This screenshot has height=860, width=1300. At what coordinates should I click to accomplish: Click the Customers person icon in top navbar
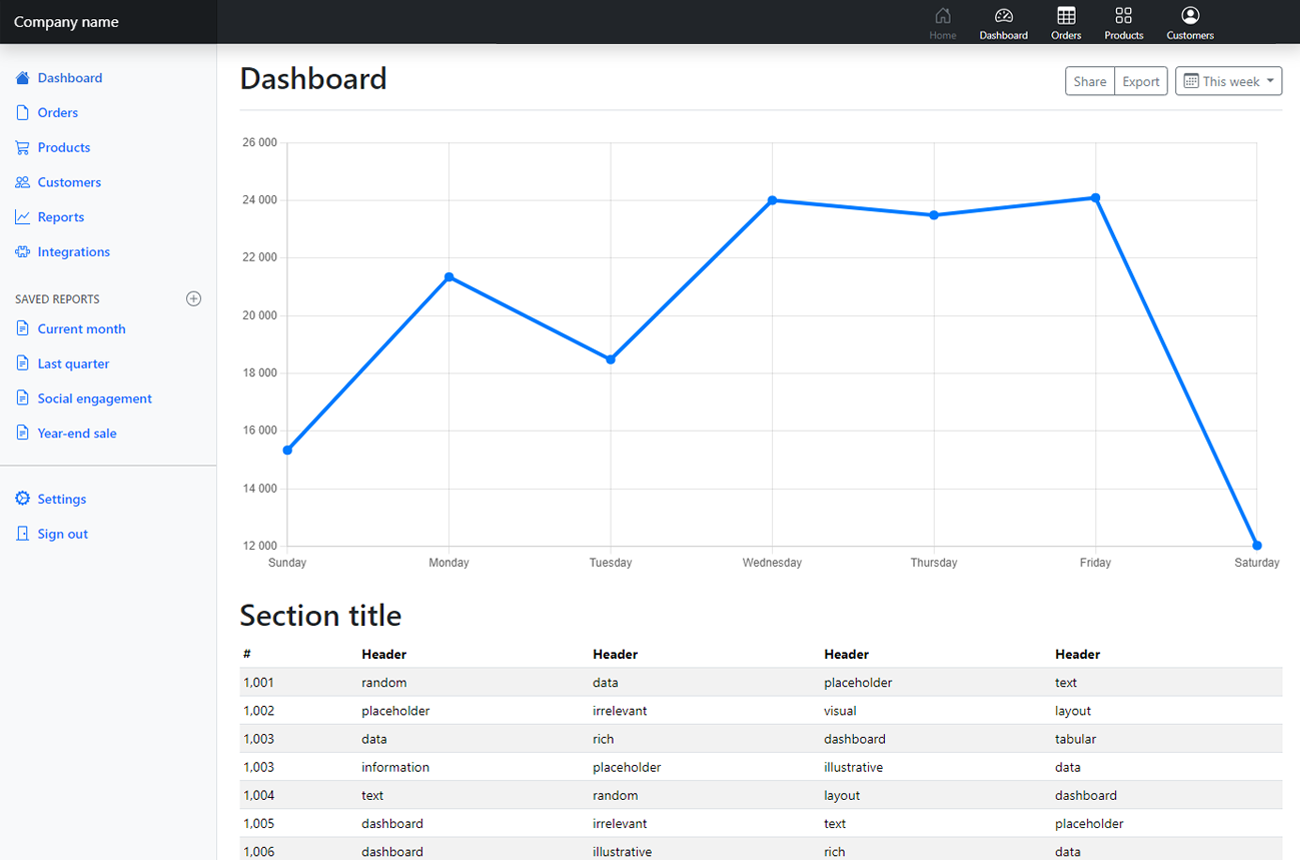click(1190, 15)
